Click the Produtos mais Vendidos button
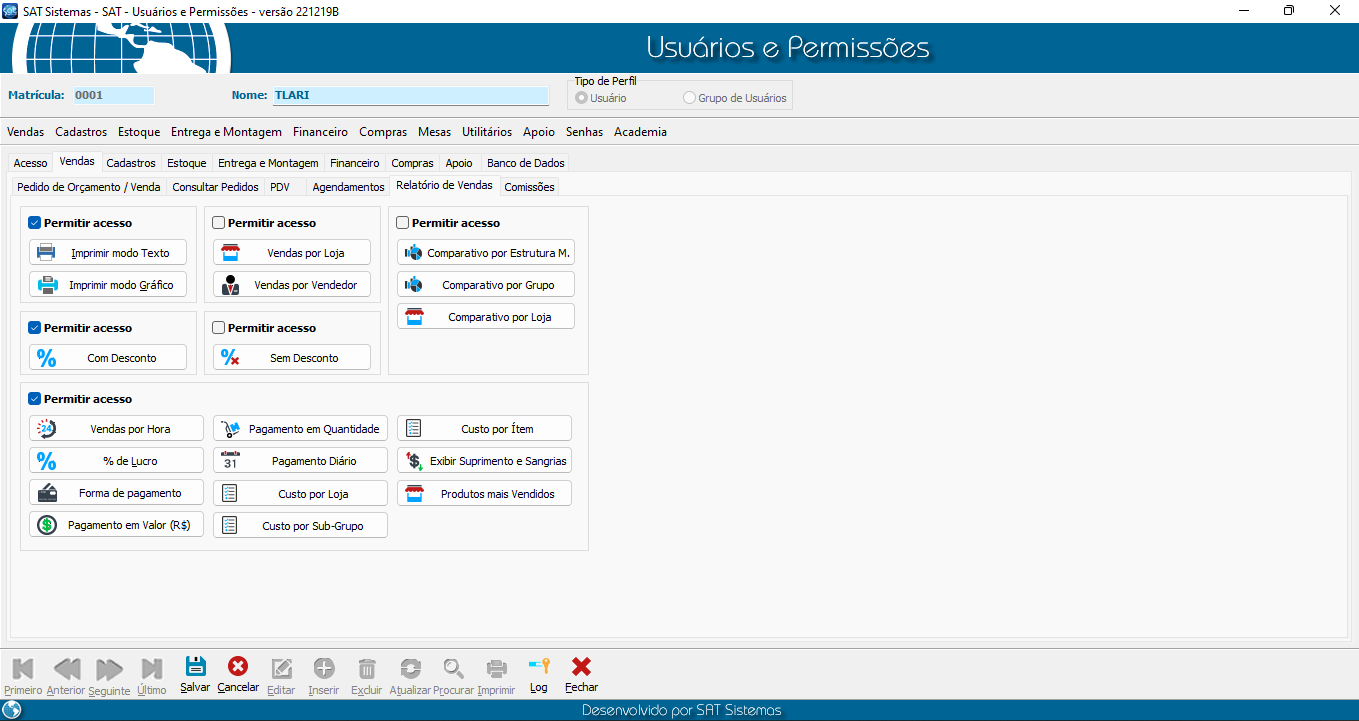This screenshot has height=721, width=1359. pyautogui.click(x=484, y=494)
